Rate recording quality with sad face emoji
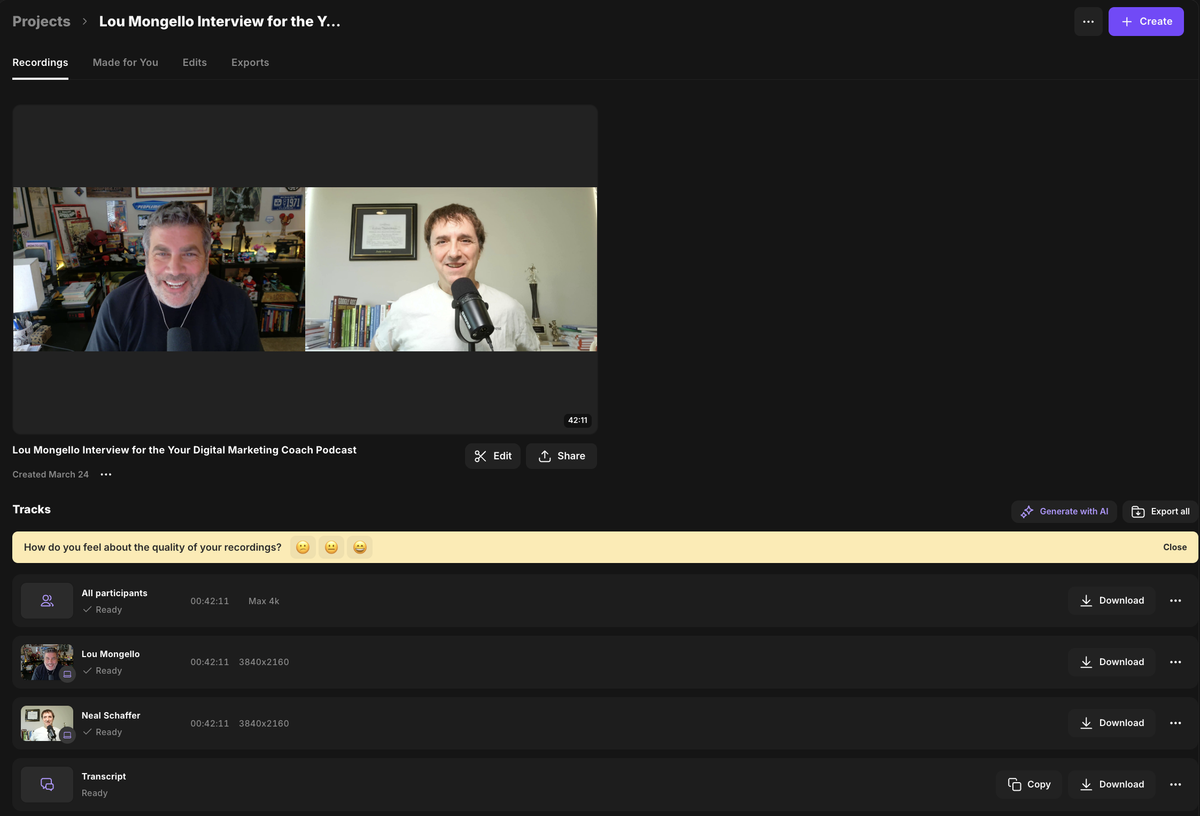This screenshot has width=1200, height=816. (303, 547)
